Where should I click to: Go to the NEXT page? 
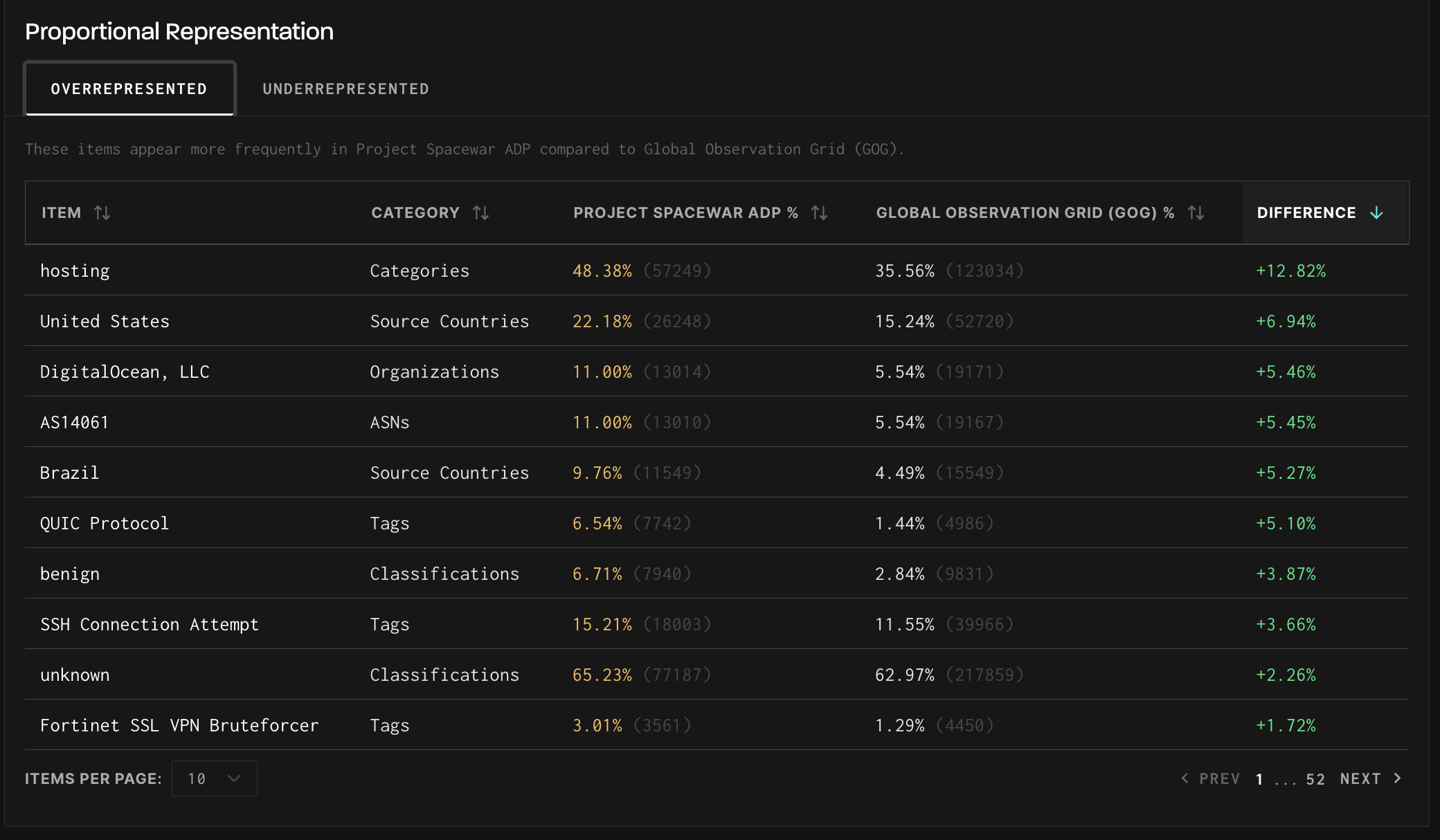(x=1360, y=778)
